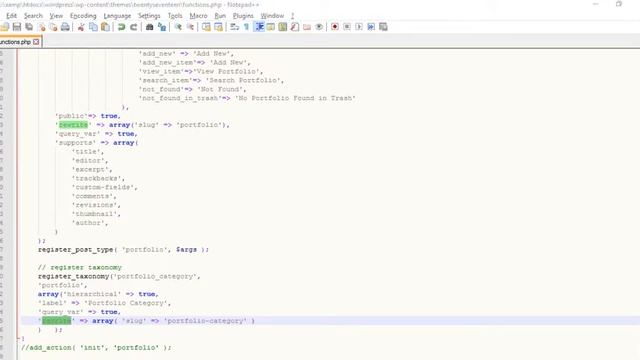Open the Window menu
The width and height of the screenshot is (640, 360).
click(x=272, y=16)
